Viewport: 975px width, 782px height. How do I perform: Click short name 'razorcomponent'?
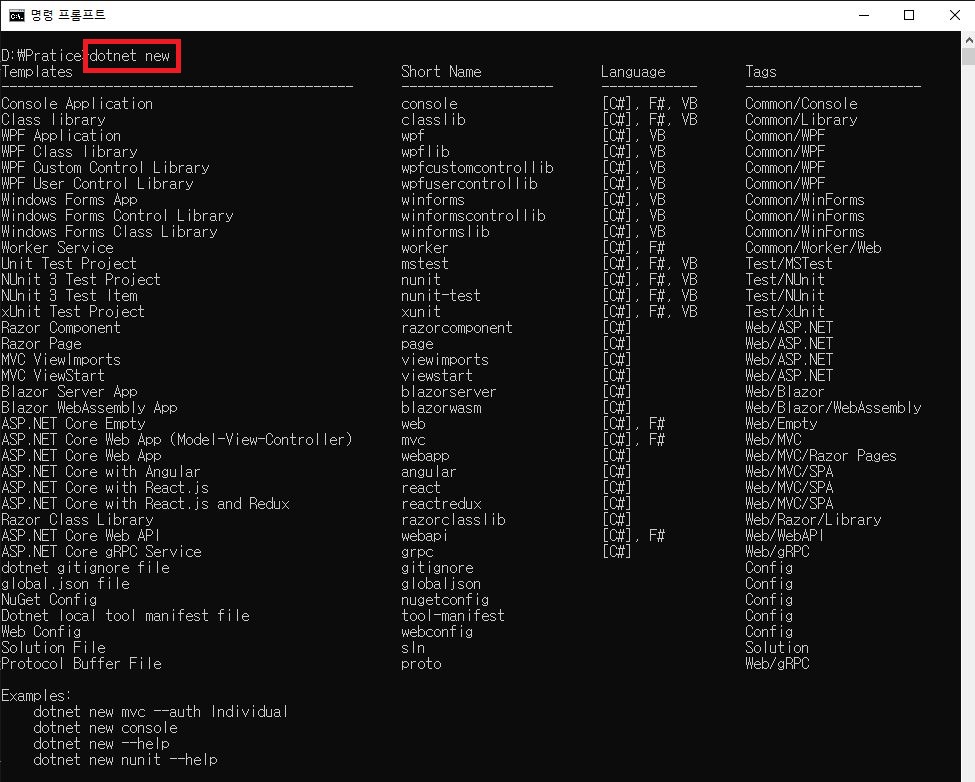(x=457, y=328)
